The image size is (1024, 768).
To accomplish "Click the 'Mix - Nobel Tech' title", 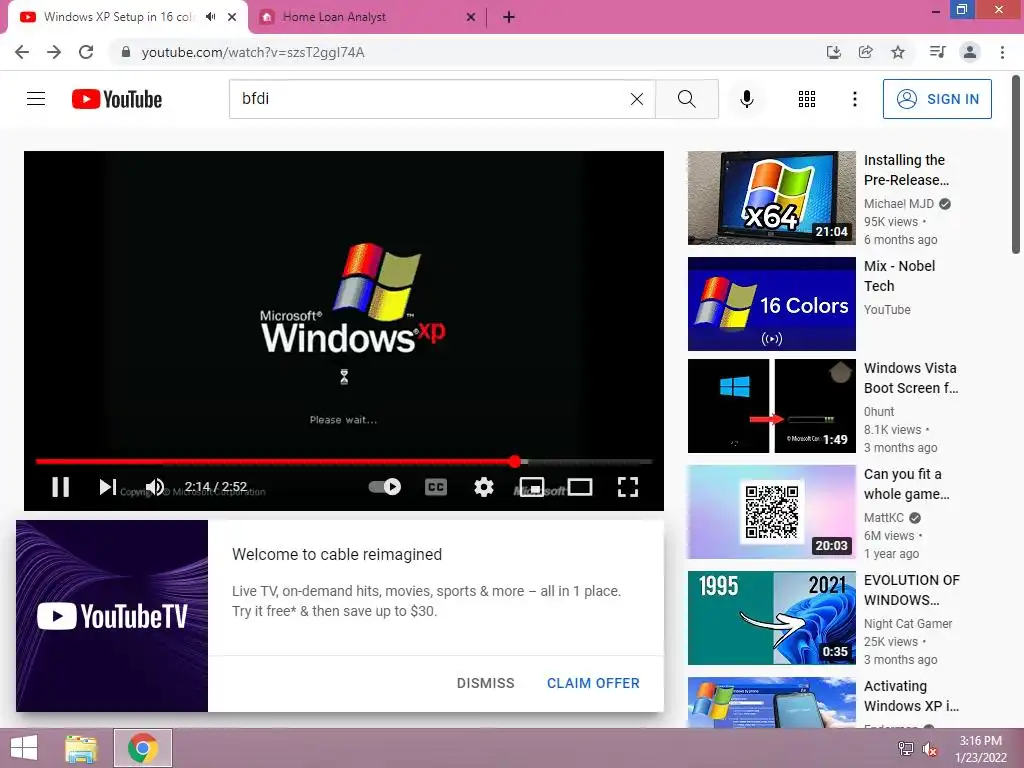I will [x=899, y=276].
